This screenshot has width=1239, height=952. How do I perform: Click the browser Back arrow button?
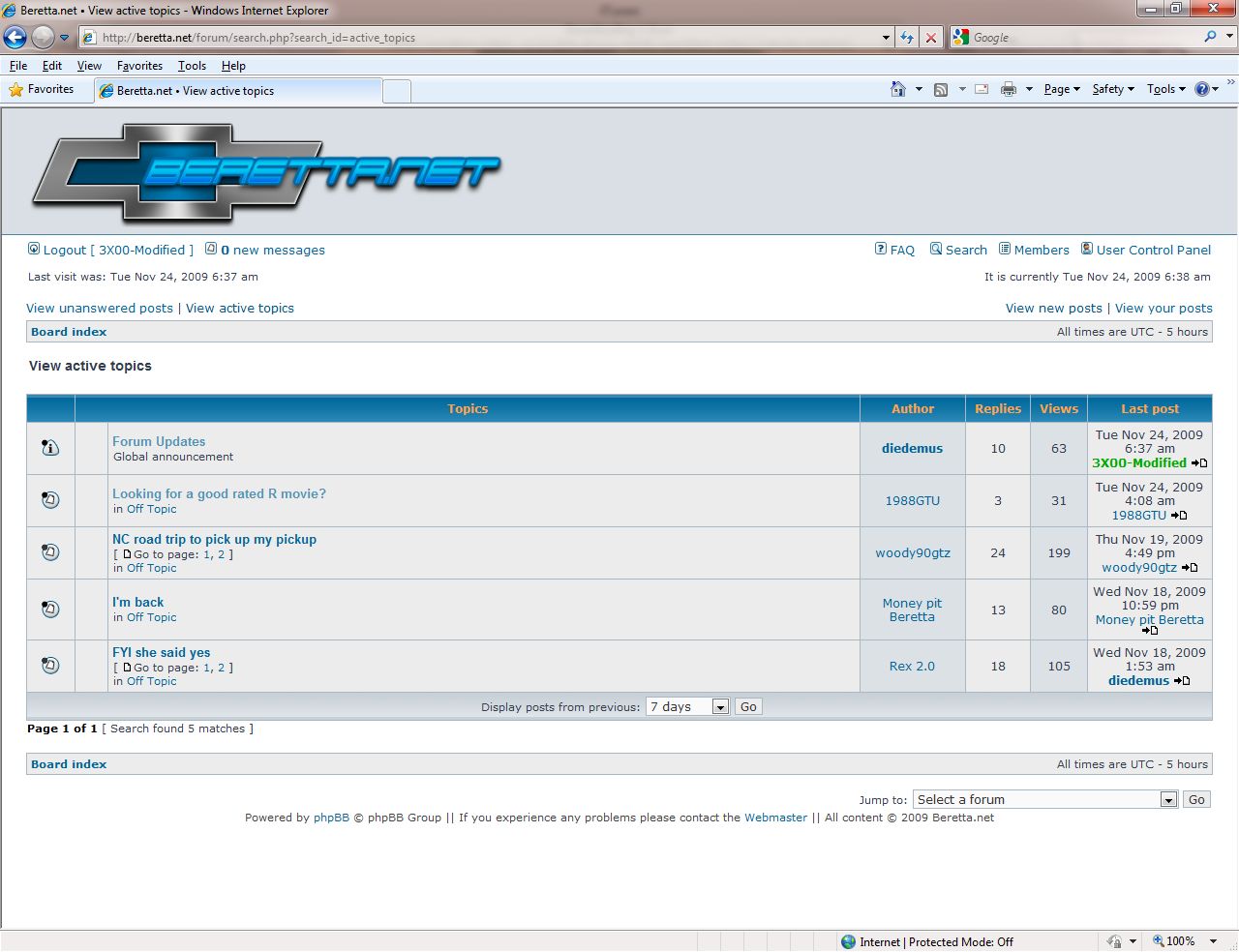[15, 38]
